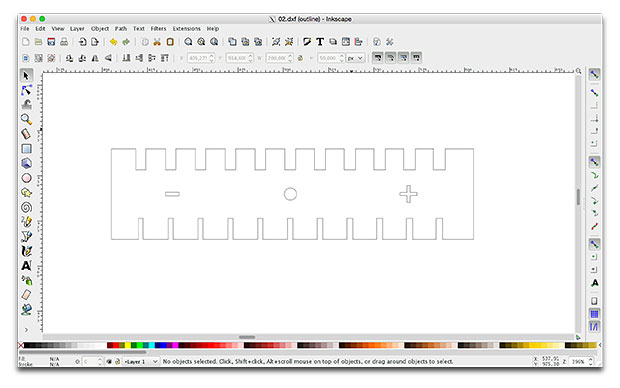
Task: Click the Import icon
Action: pos(82,42)
